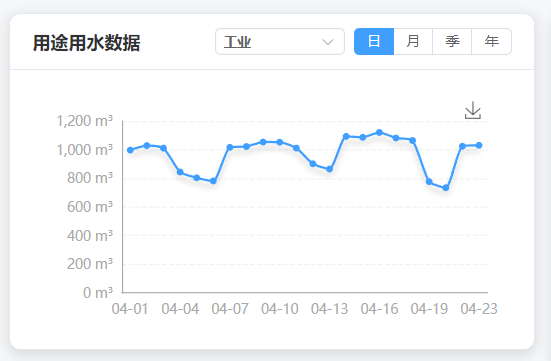Viewport: 551px width, 361px height.
Task: Click the 04-16 peak data point
Action: coord(379,133)
